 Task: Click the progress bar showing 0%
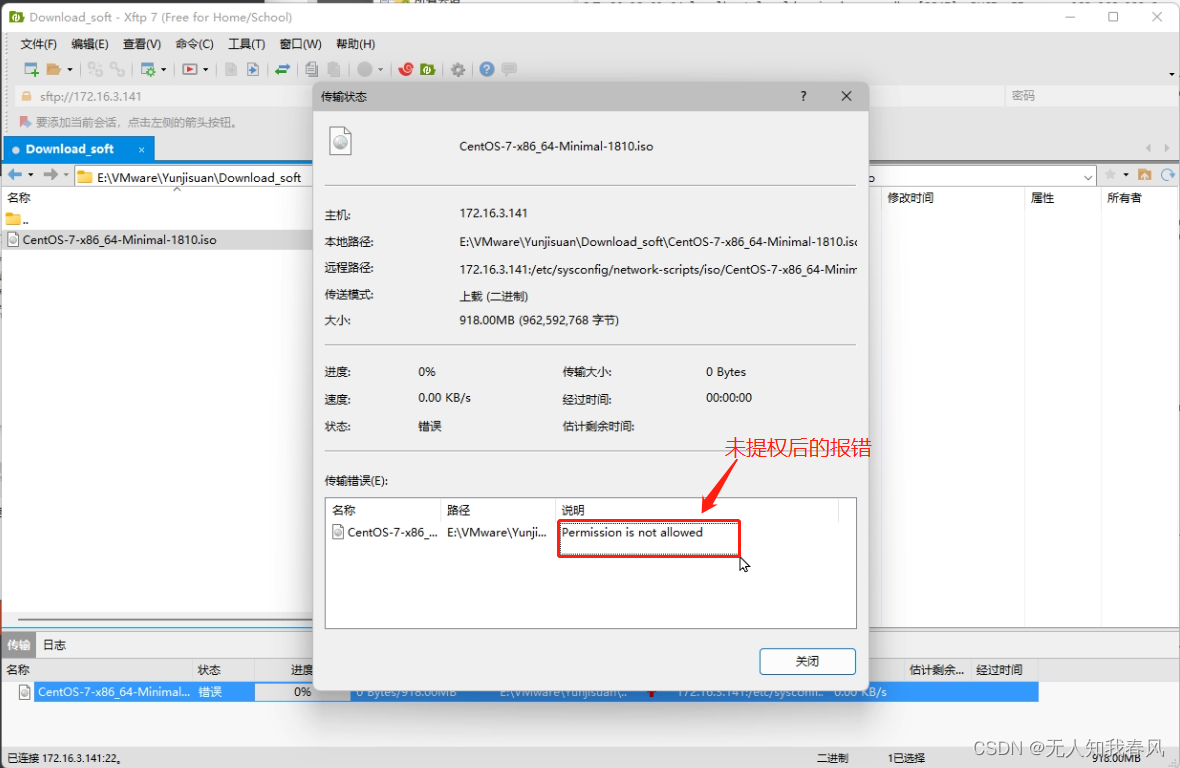tap(300, 691)
